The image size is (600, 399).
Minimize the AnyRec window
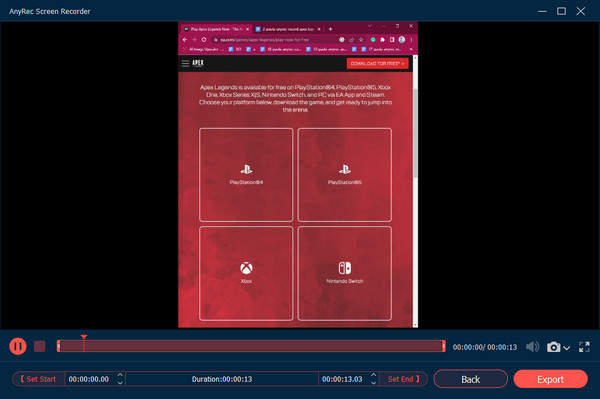[542, 11]
